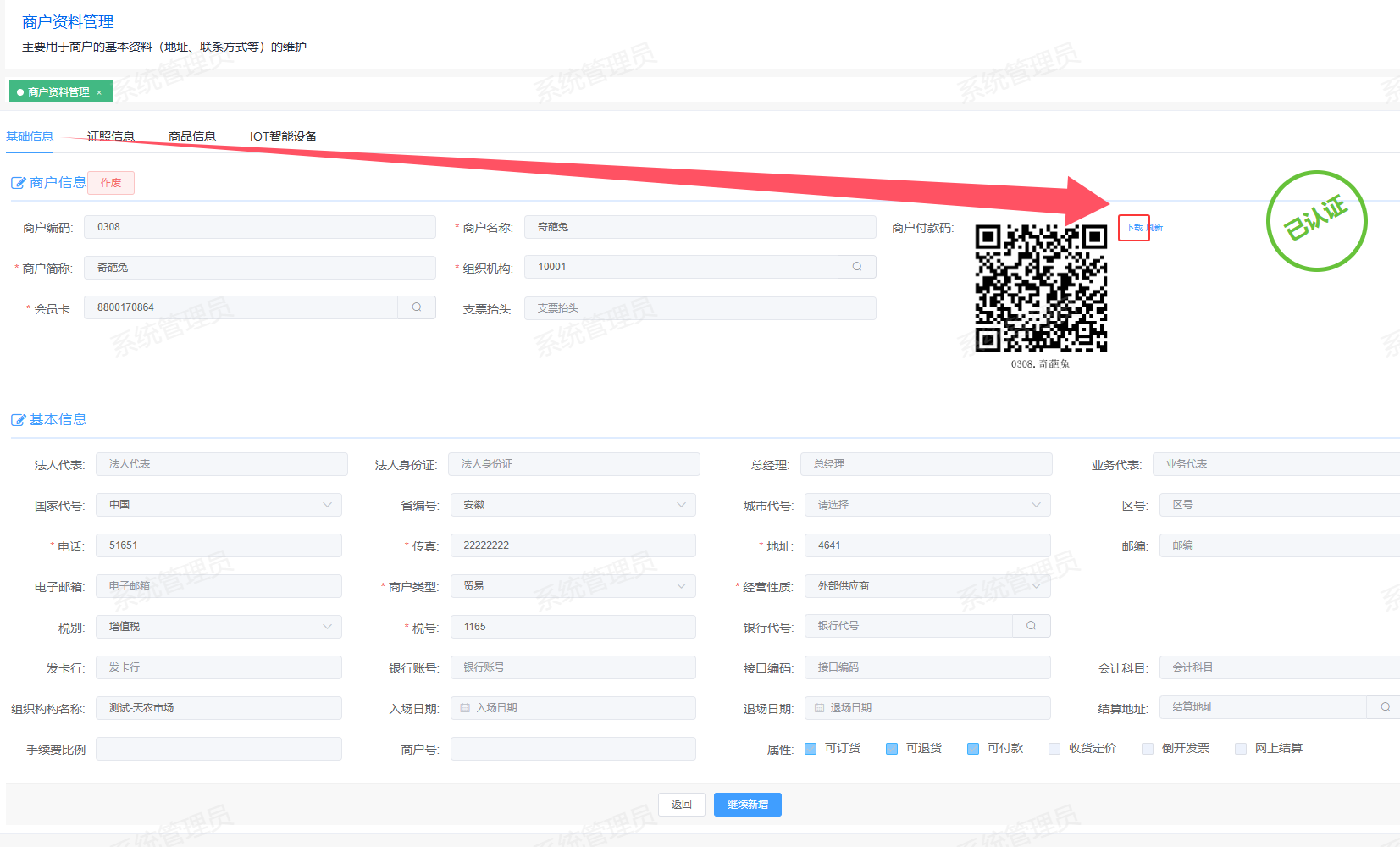Viewport: 1400px width, 847px height.
Task: Click the 入场日期 calendar icon
Action: click(x=465, y=708)
